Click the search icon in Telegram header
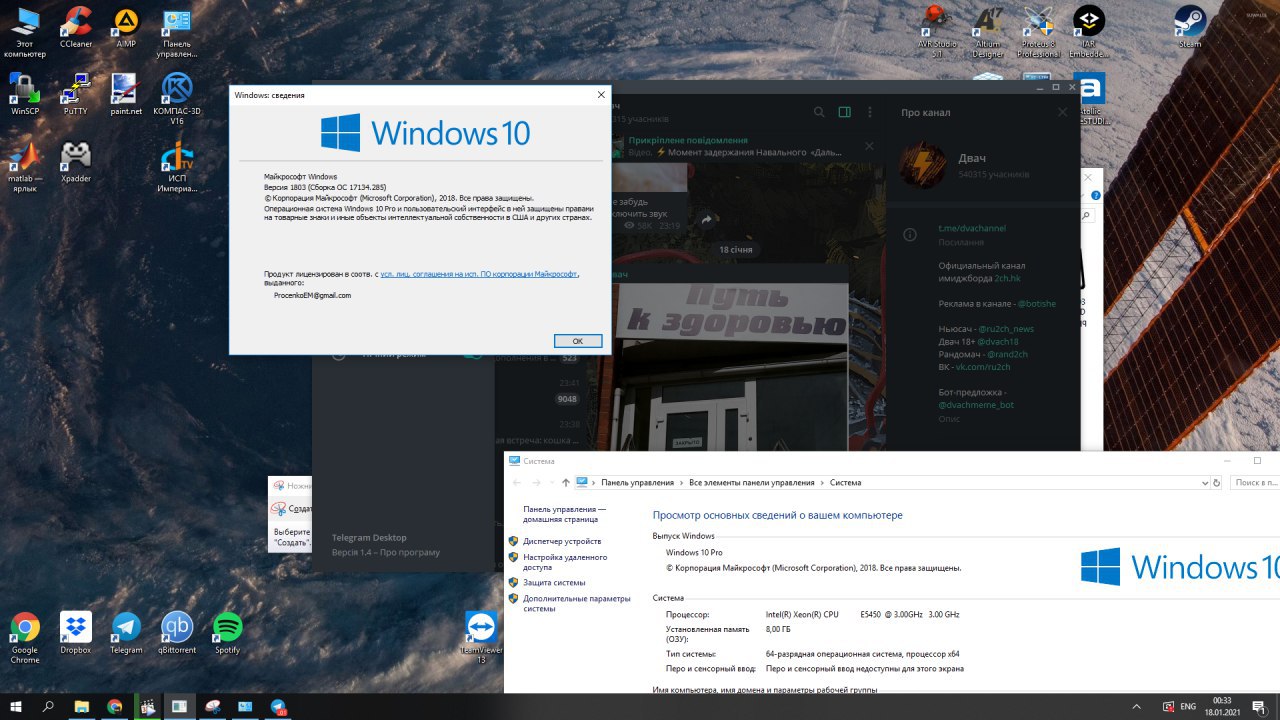1280x720 pixels. [x=819, y=112]
